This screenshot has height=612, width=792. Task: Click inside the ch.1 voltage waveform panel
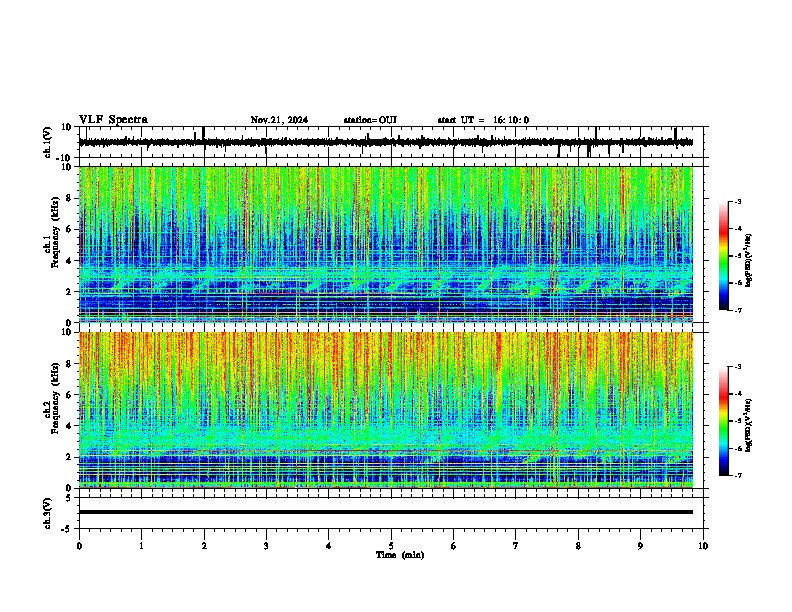click(x=391, y=142)
